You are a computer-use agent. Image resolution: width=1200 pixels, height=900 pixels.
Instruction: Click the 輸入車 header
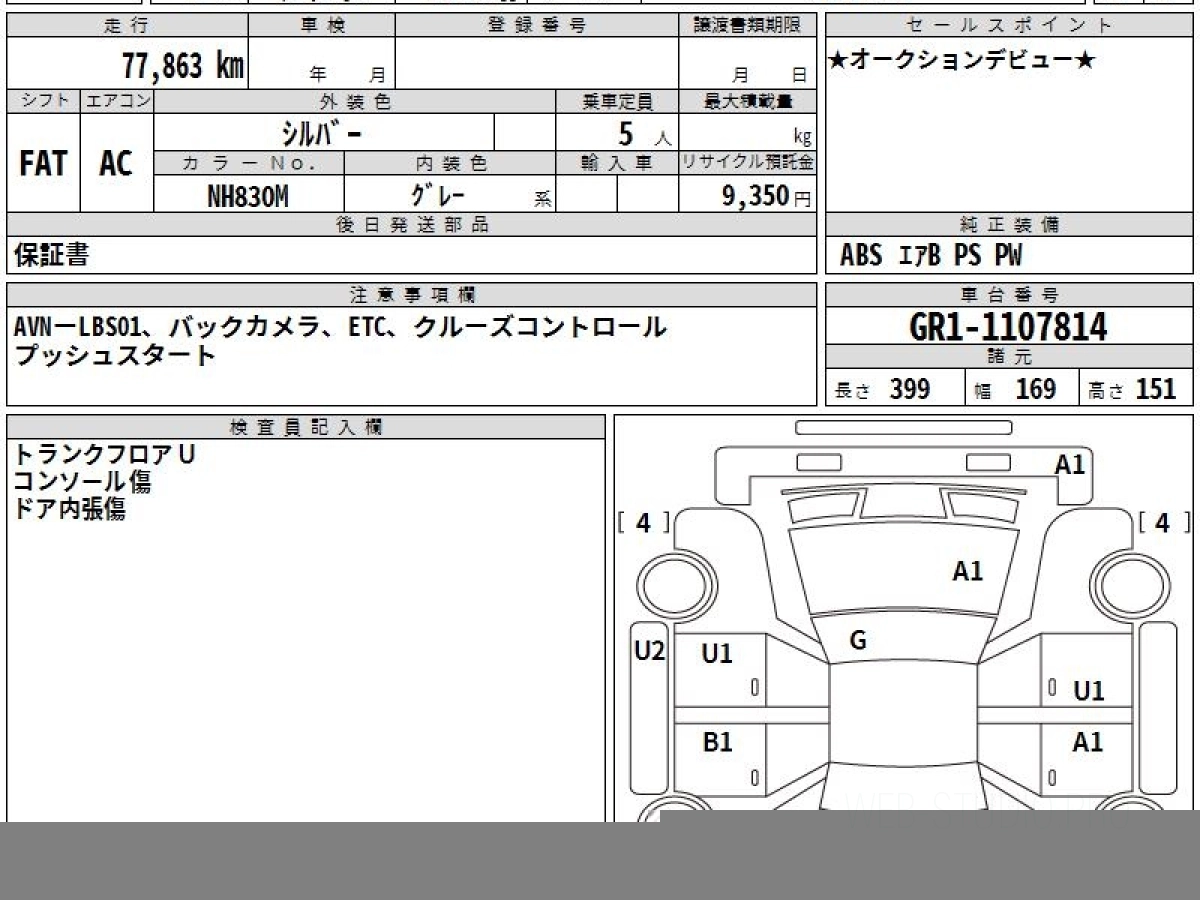(x=617, y=163)
